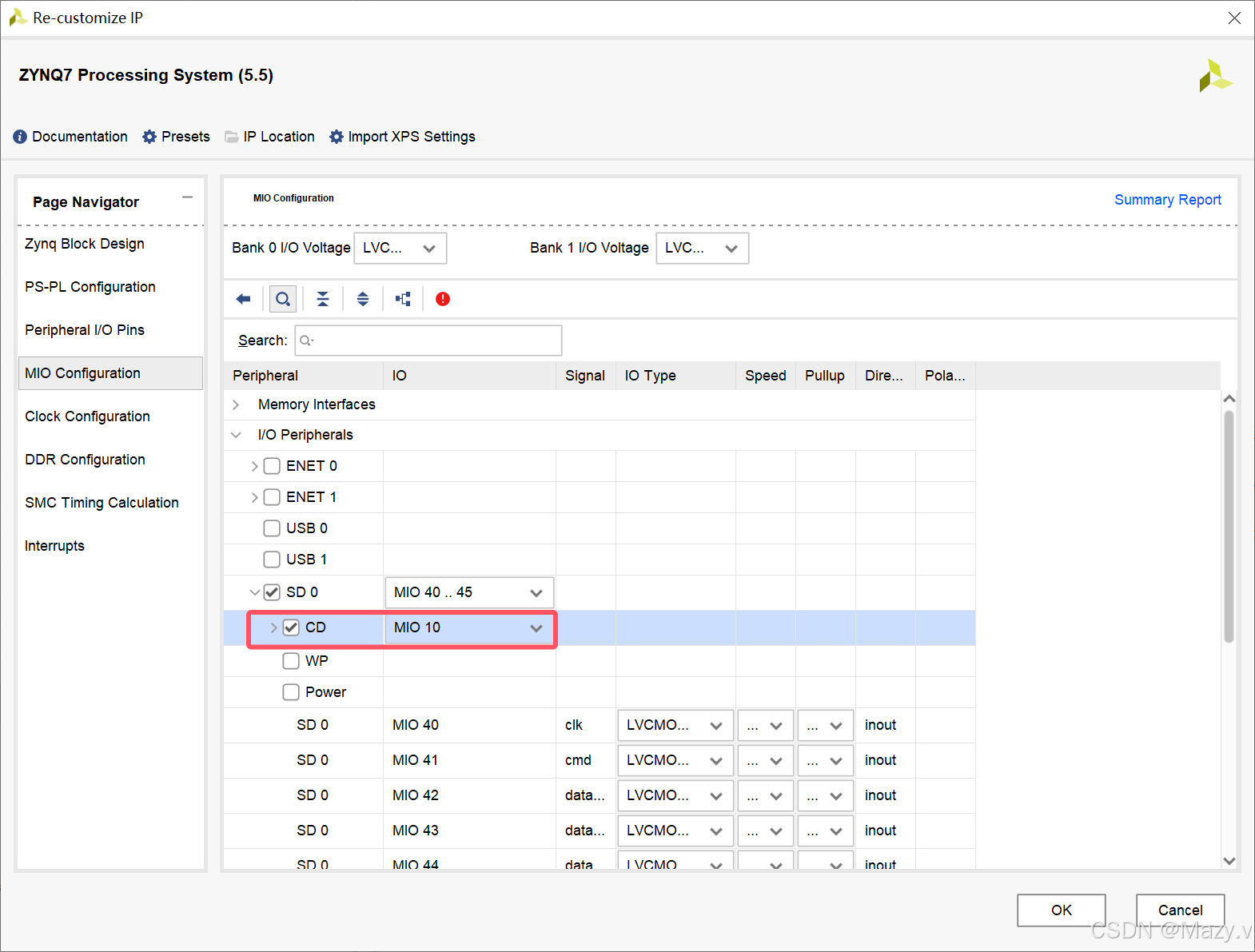1255x952 pixels.
Task: Close the Re-customize IP dialog
Action: coord(1234,18)
